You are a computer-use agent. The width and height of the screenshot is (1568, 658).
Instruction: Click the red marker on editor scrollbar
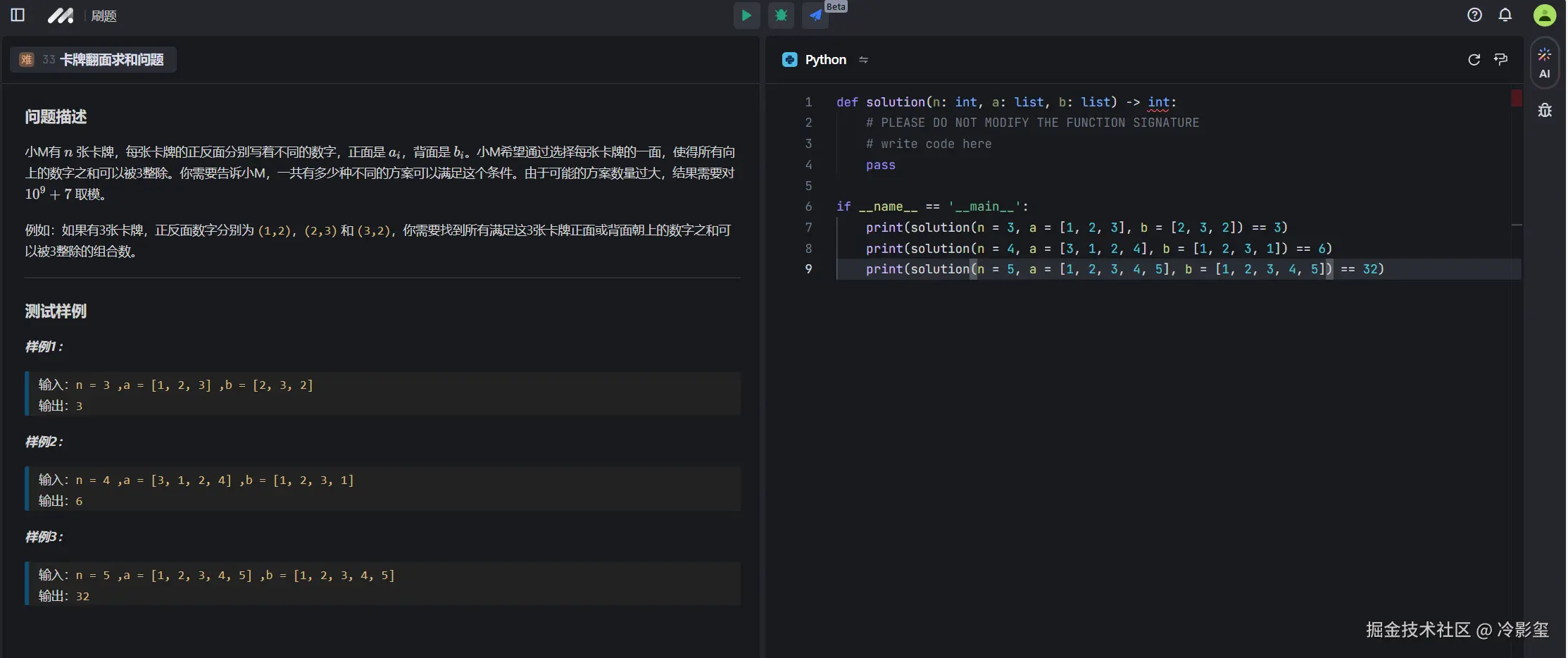click(1517, 98)
